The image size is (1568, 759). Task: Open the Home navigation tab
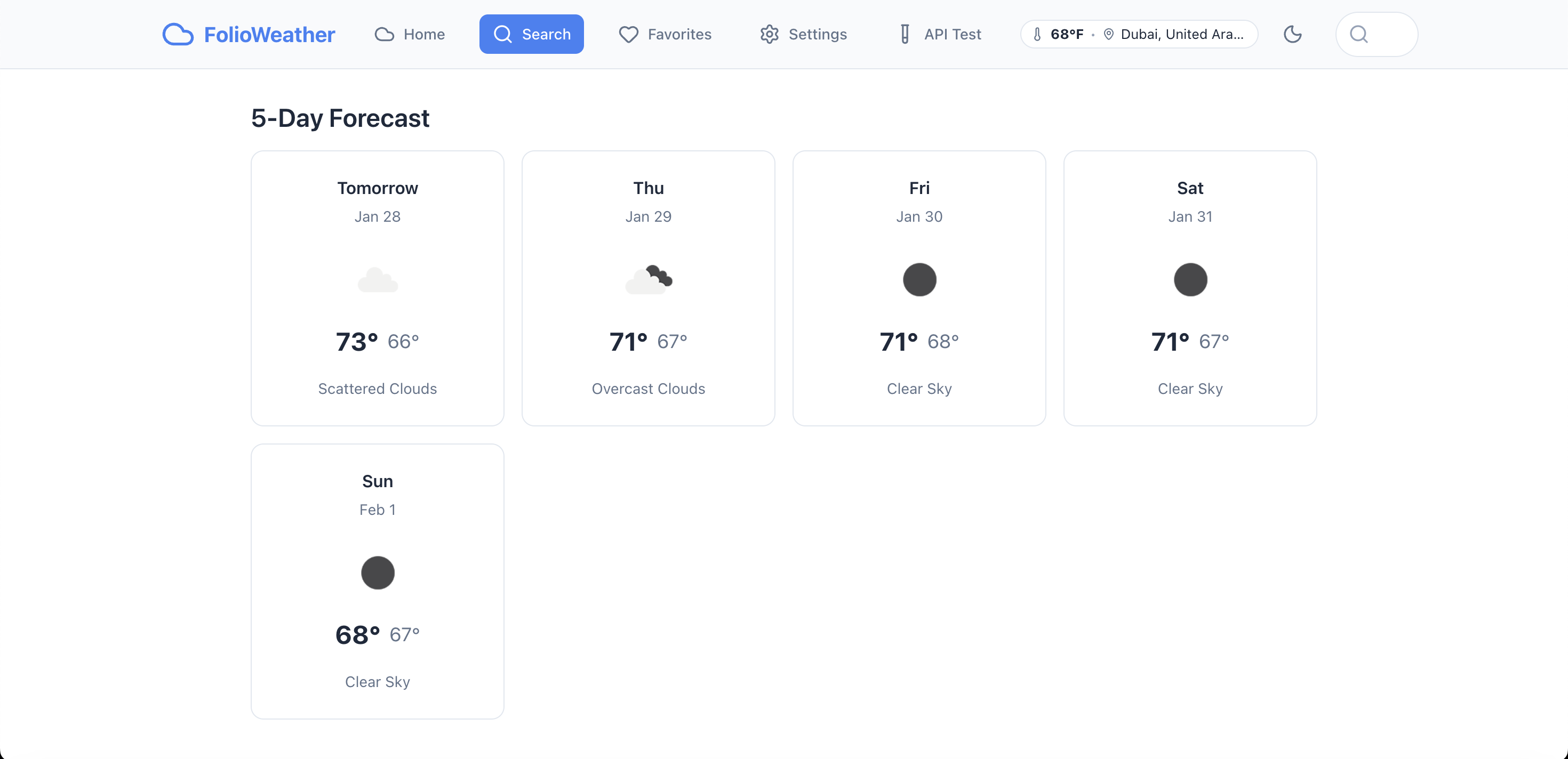[x=410, y=34]
